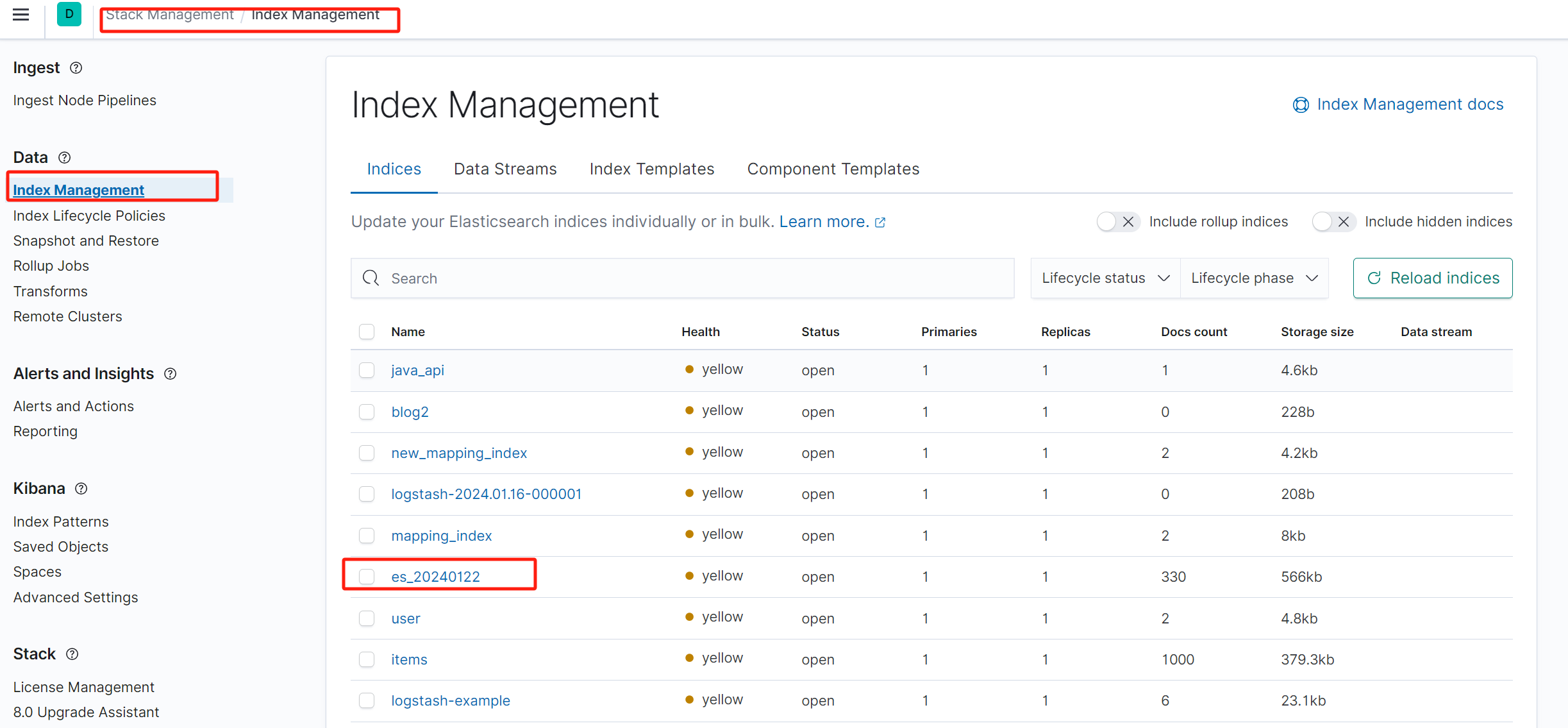Screen dimensions: 1568x728
Task: Open the java_api index link
Action: point(418,370)
